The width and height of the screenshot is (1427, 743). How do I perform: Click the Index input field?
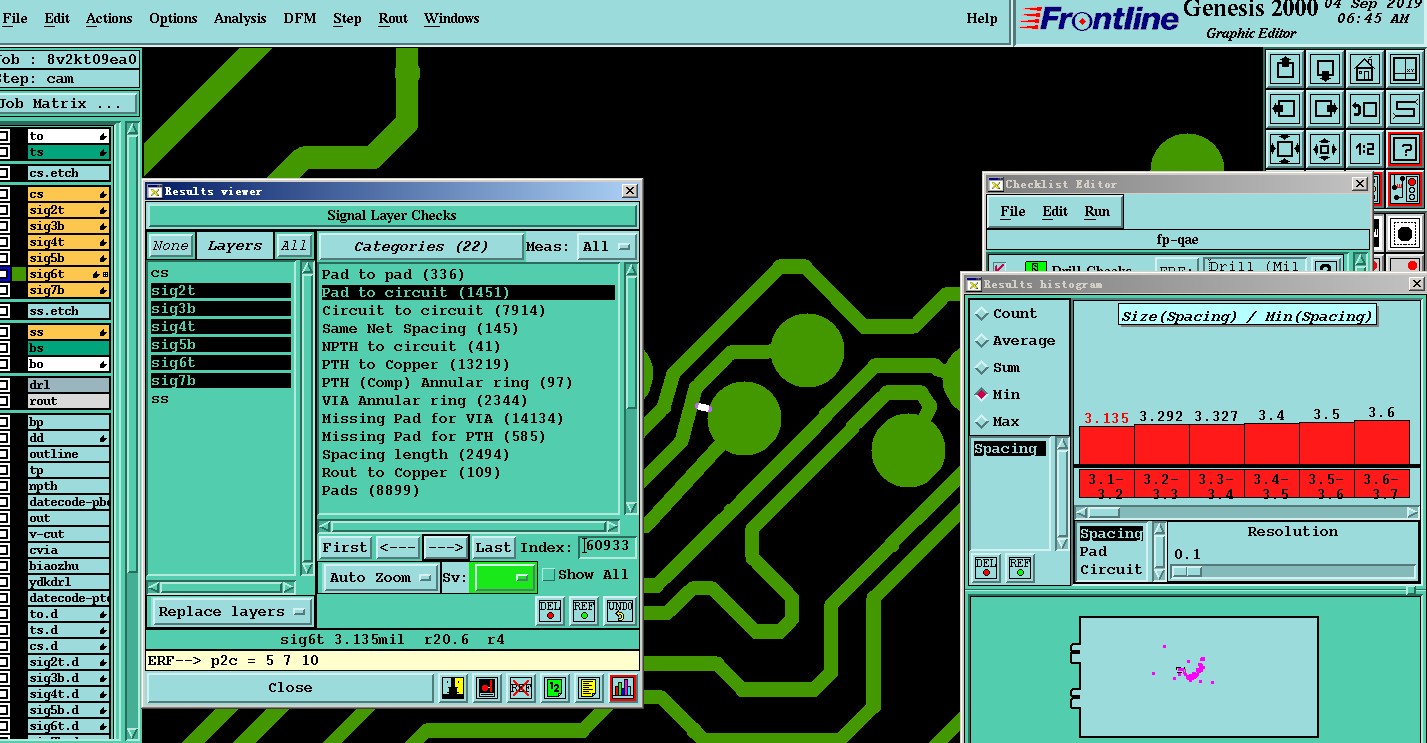point(607,547)
